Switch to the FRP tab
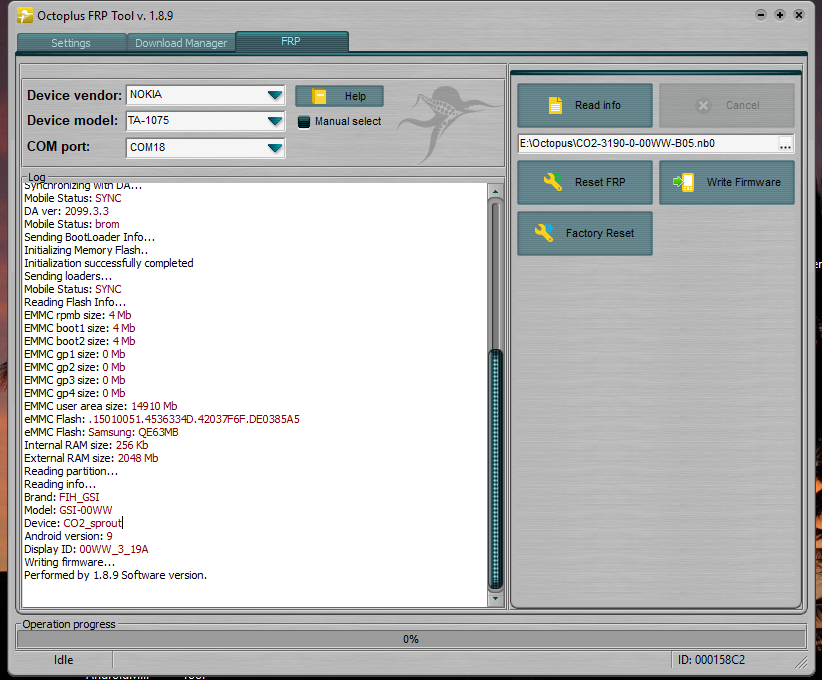 [x=291, y=41]
